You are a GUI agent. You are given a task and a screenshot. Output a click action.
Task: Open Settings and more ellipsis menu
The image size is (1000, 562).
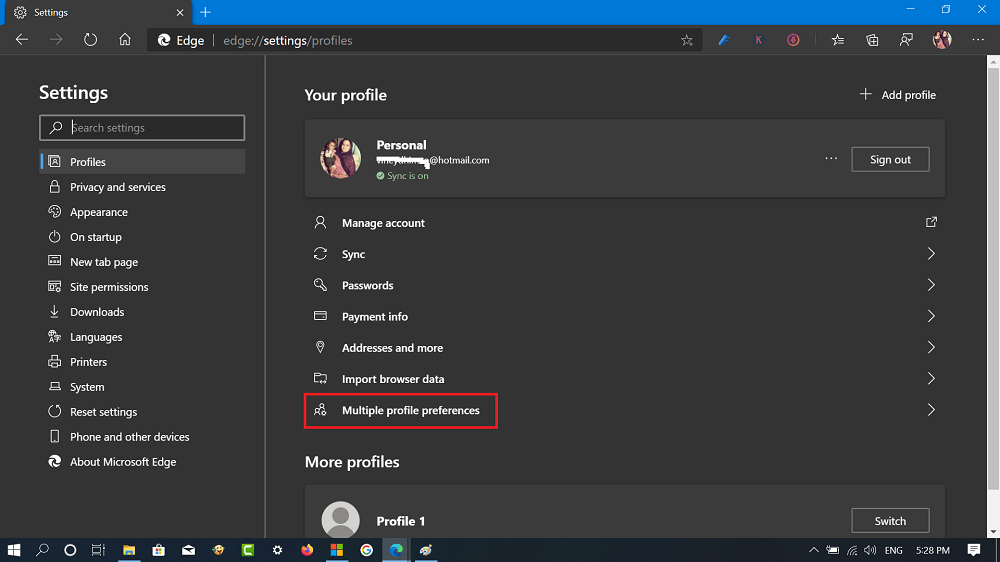(x=978, y=40)
